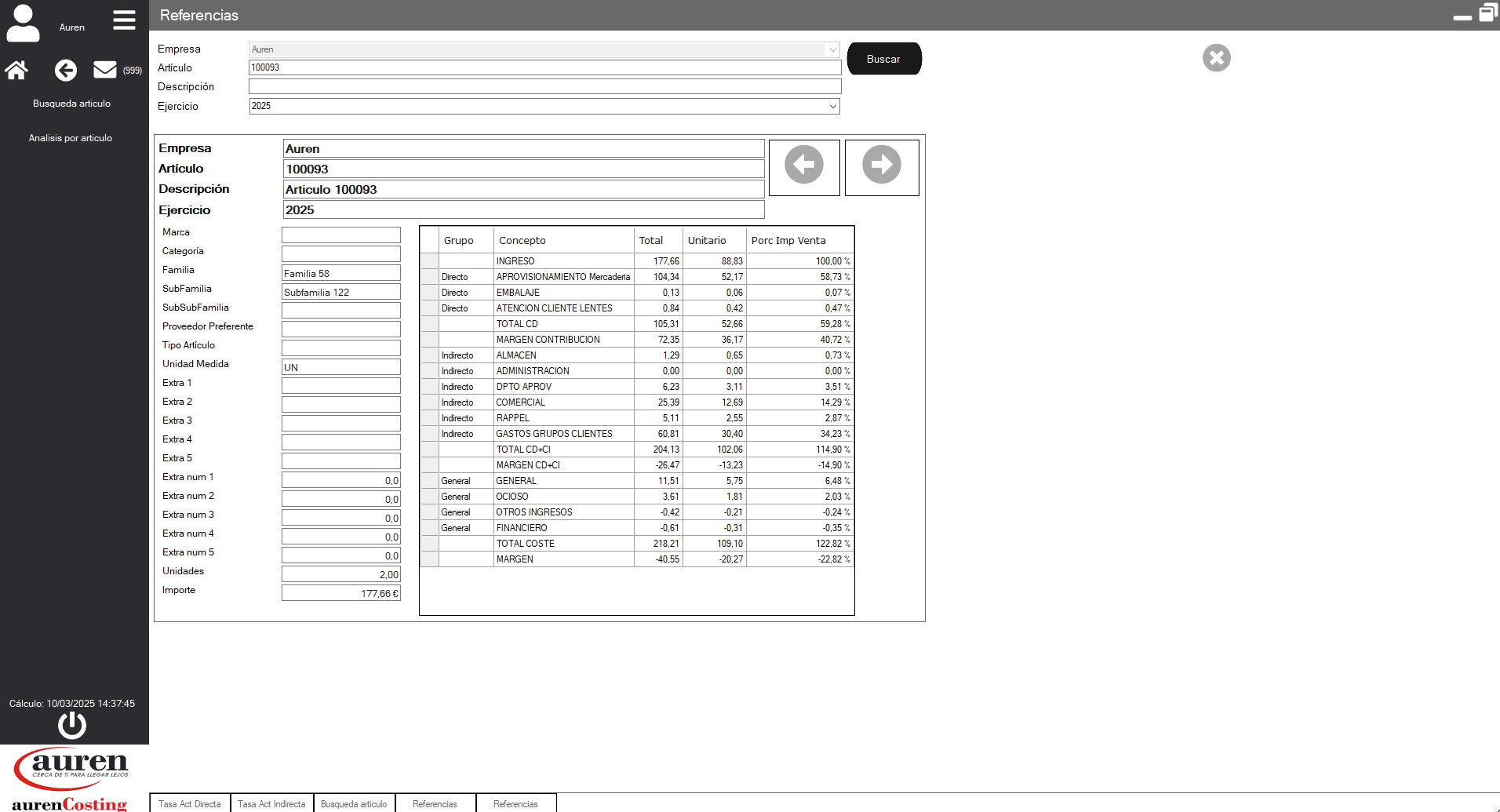
Task: Open the Empresa dropdown
Action: pos(832,49)
